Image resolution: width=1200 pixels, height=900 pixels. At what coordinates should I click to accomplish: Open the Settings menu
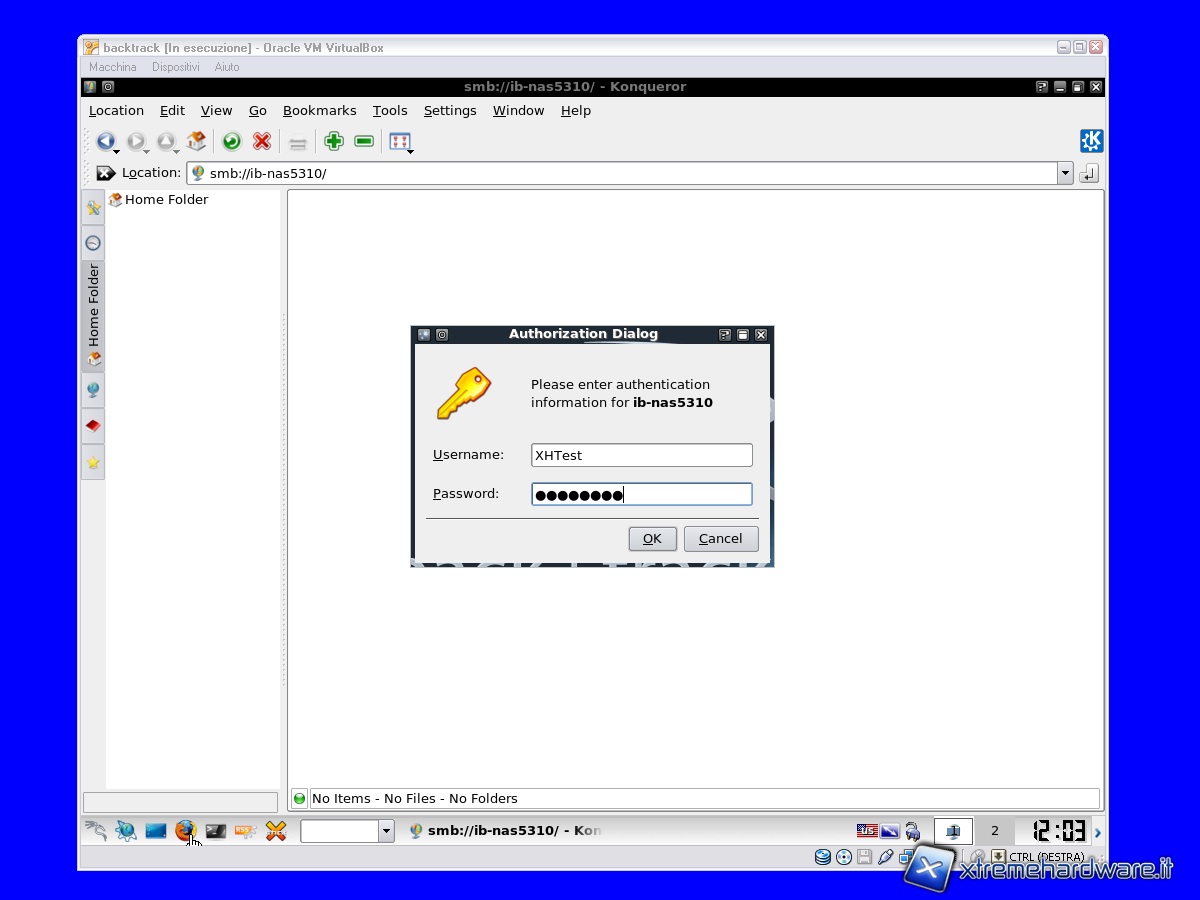coord(449,111)
